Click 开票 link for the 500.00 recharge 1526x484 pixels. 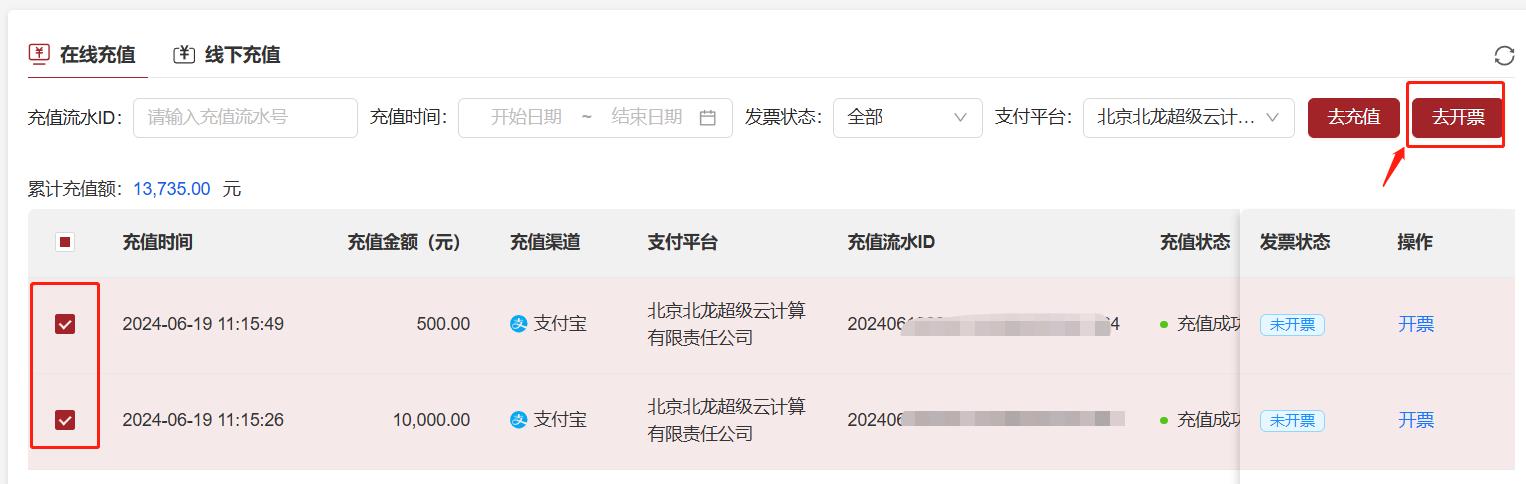point(1416,324)
